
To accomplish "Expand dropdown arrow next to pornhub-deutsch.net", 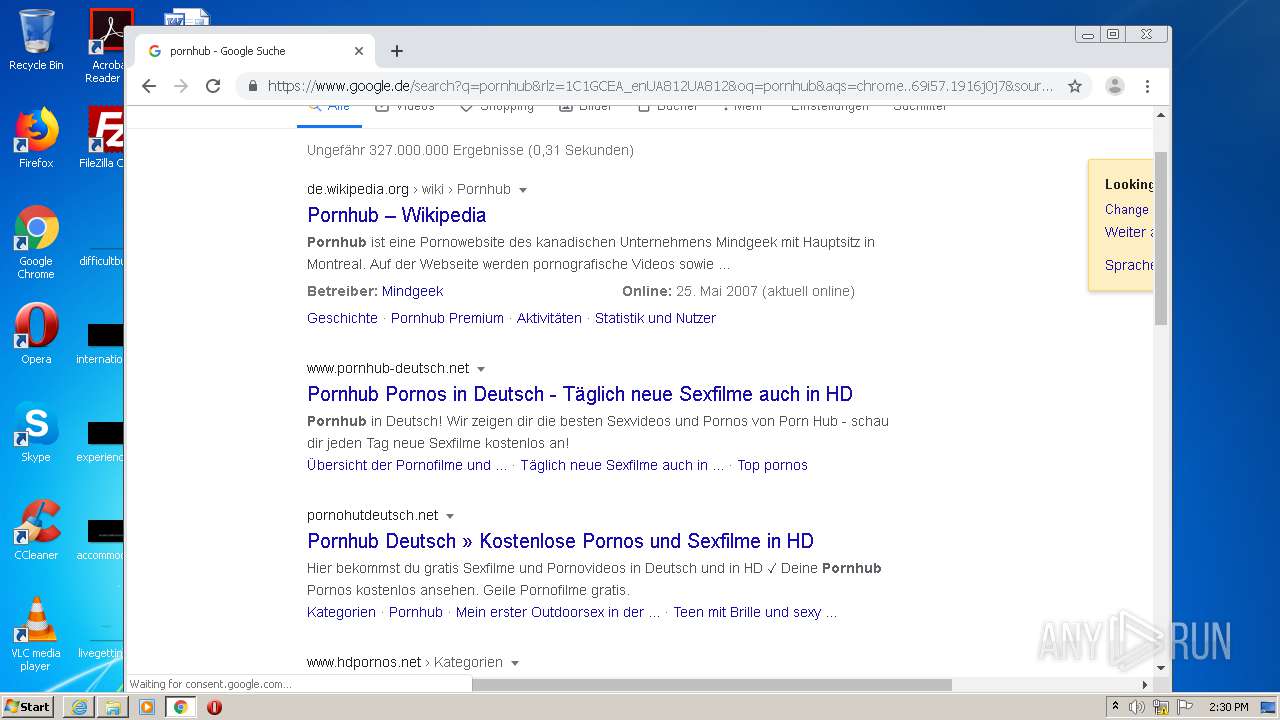I will [481, 369].
